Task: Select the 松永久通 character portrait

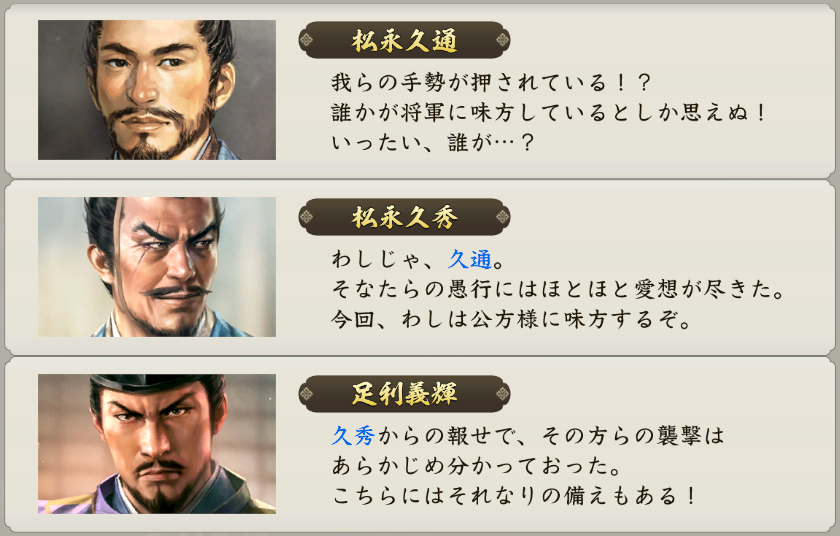Action: click(x=157, y=90)
